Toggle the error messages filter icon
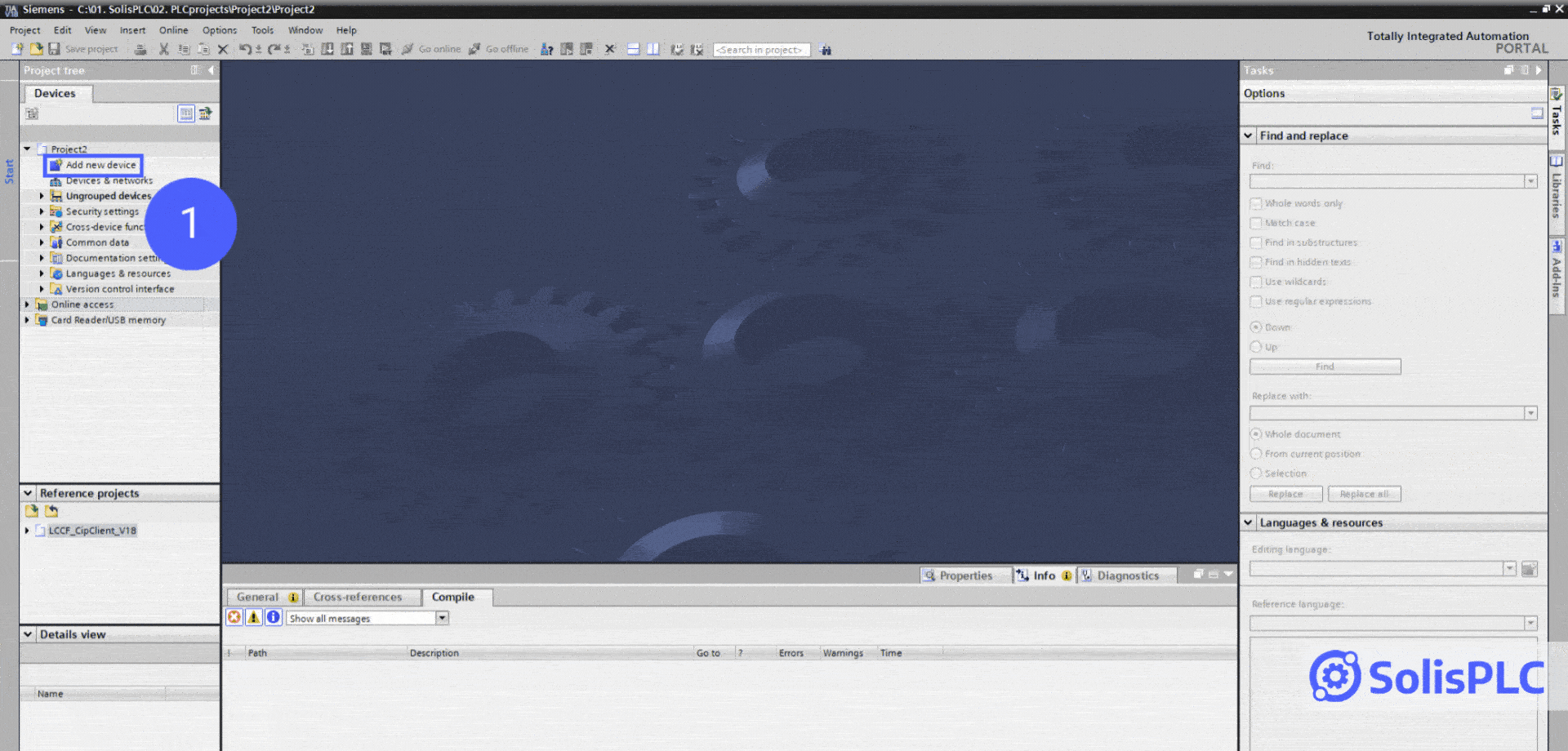Viewport: 1568px width, 751px height. click(234, 618)
